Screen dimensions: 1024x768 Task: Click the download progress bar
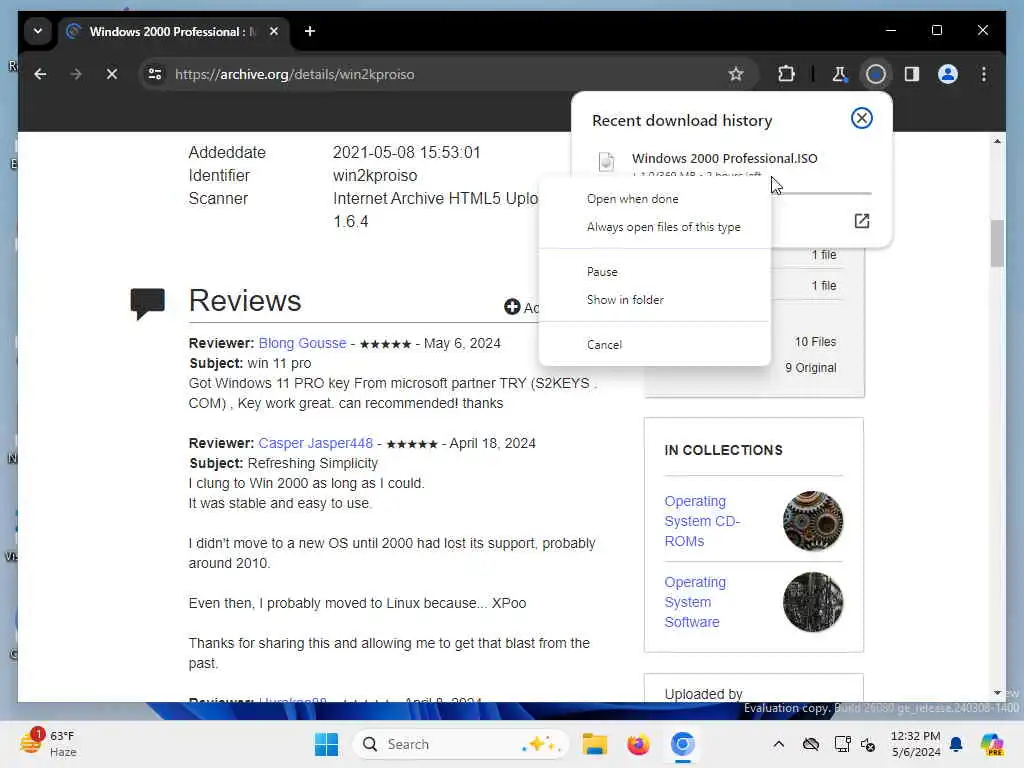(822, 193)
